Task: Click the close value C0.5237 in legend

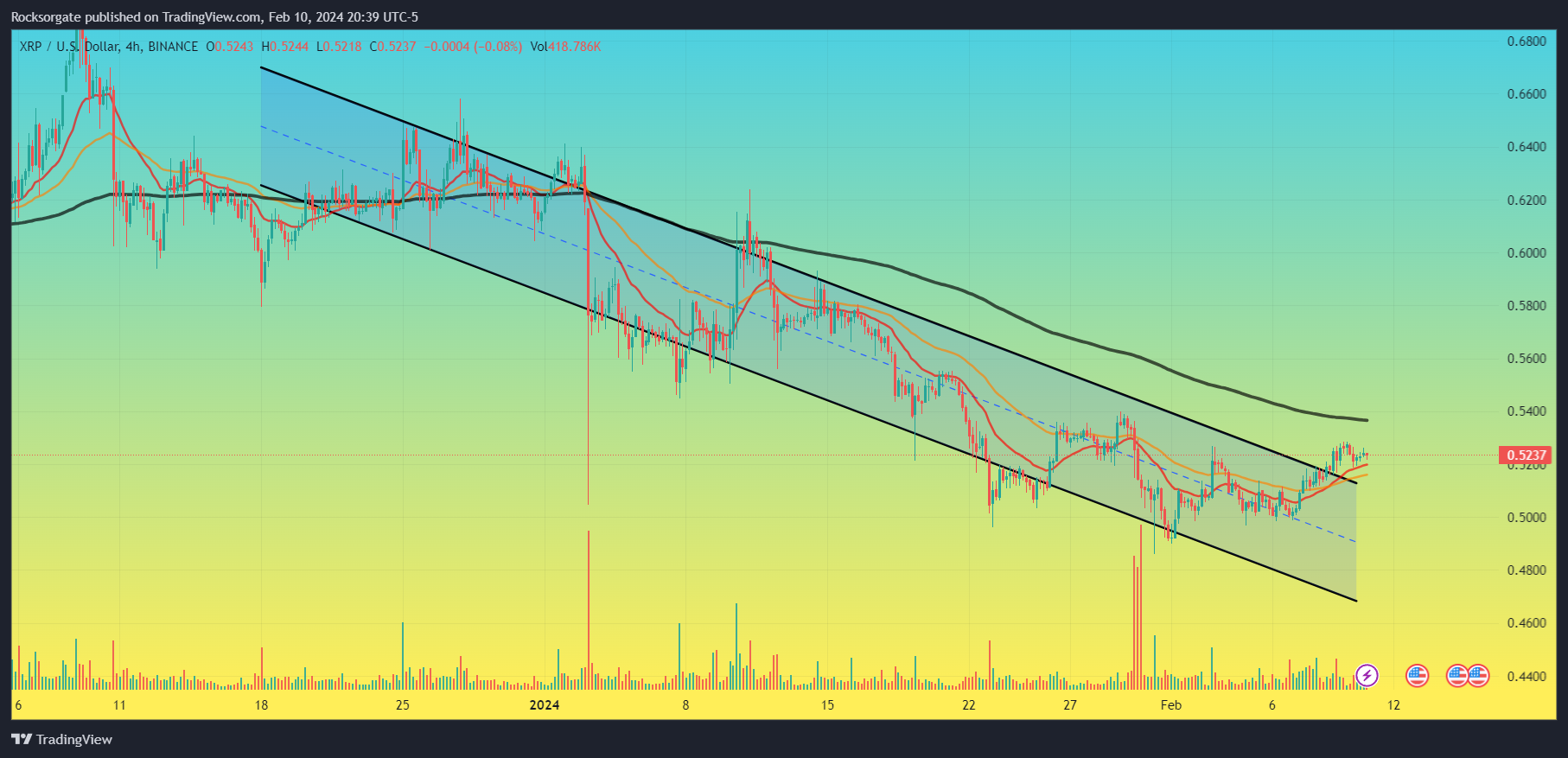Action: (392, 47)
